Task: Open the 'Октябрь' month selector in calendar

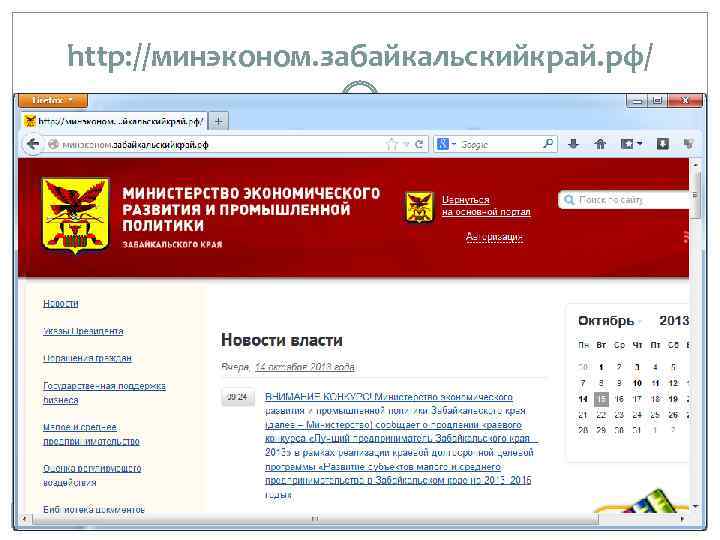Action: coord(610,321)
